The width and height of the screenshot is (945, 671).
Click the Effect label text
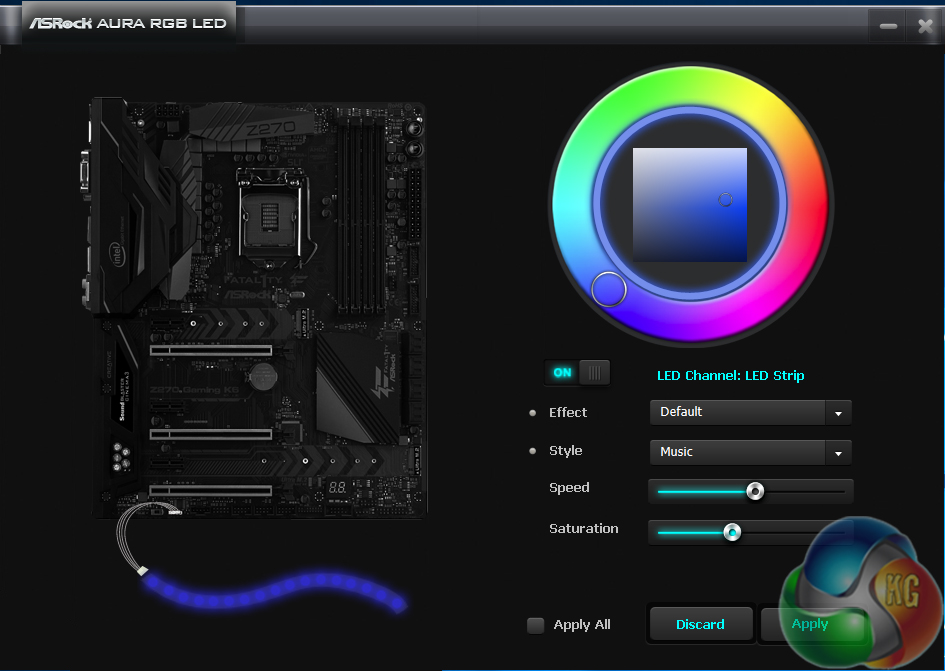pos(568,412)
